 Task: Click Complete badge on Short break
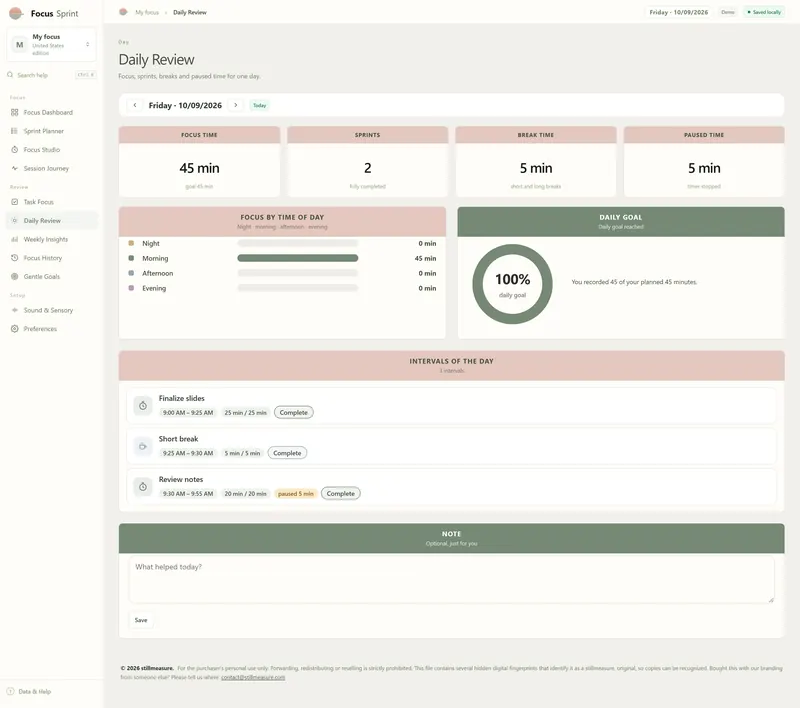click(x=287, y=453)
